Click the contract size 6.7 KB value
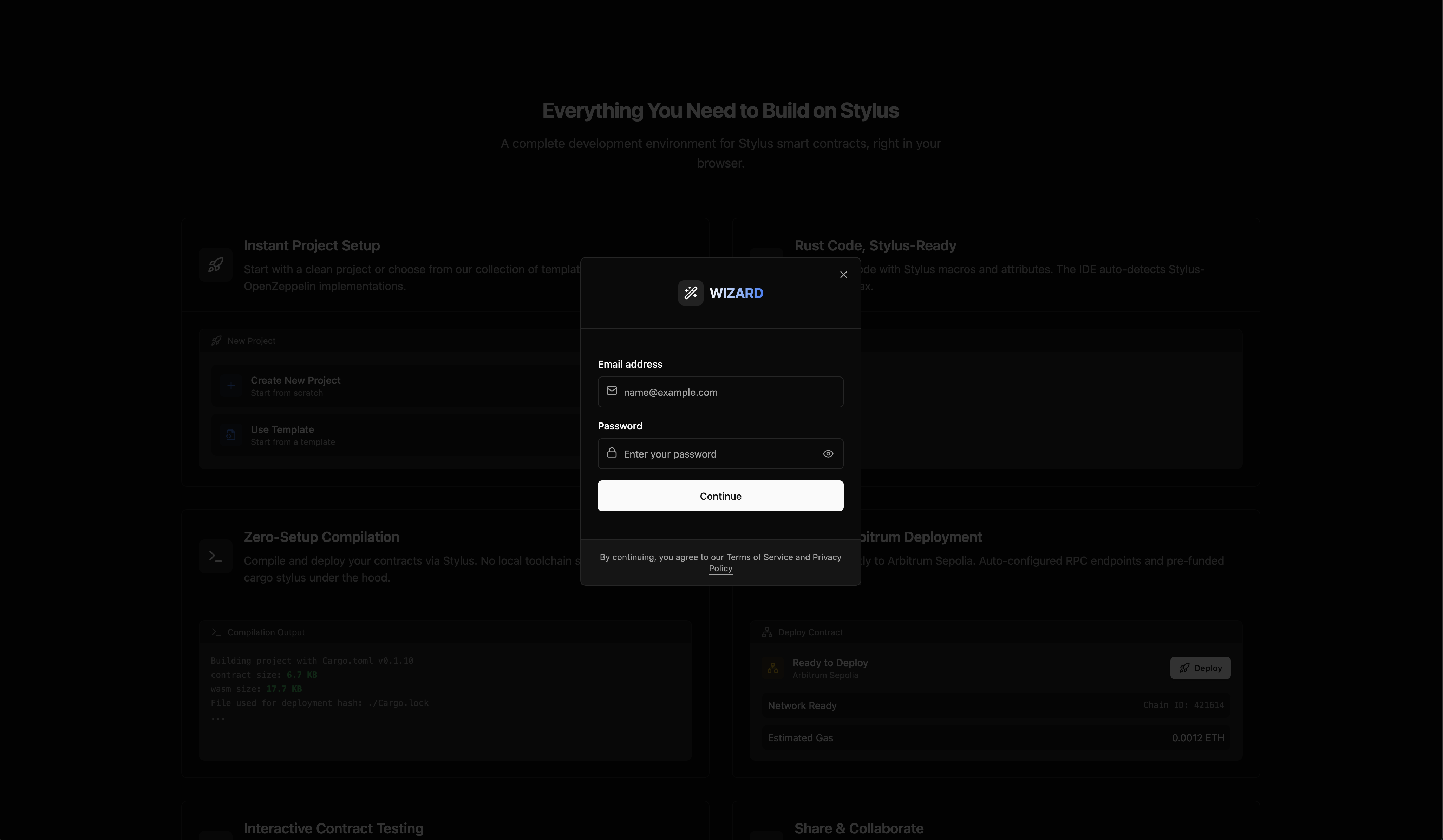 302,675
